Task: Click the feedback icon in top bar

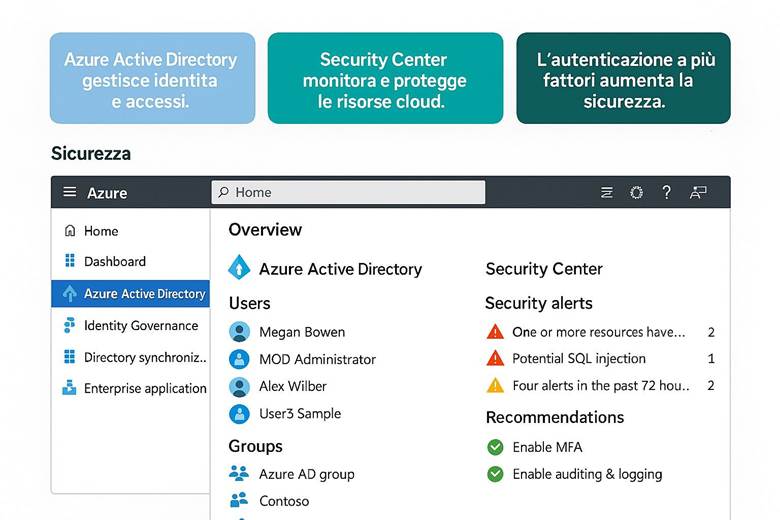Action: click(x=698, y=192)
